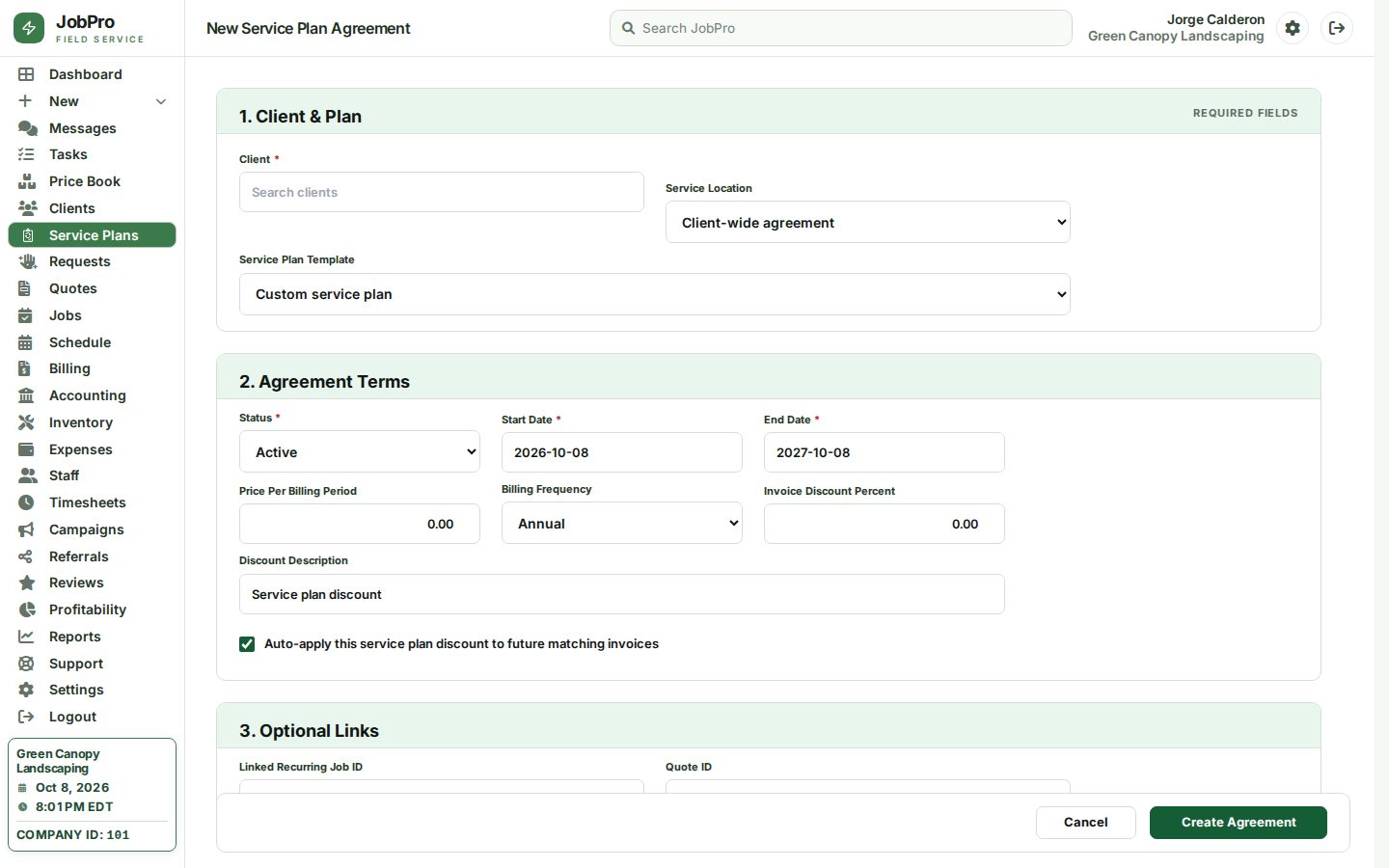The height and width of the screenshot is (868, 1389).
Task: Click the Schedule calendar icon
Action: coord(26,342)
